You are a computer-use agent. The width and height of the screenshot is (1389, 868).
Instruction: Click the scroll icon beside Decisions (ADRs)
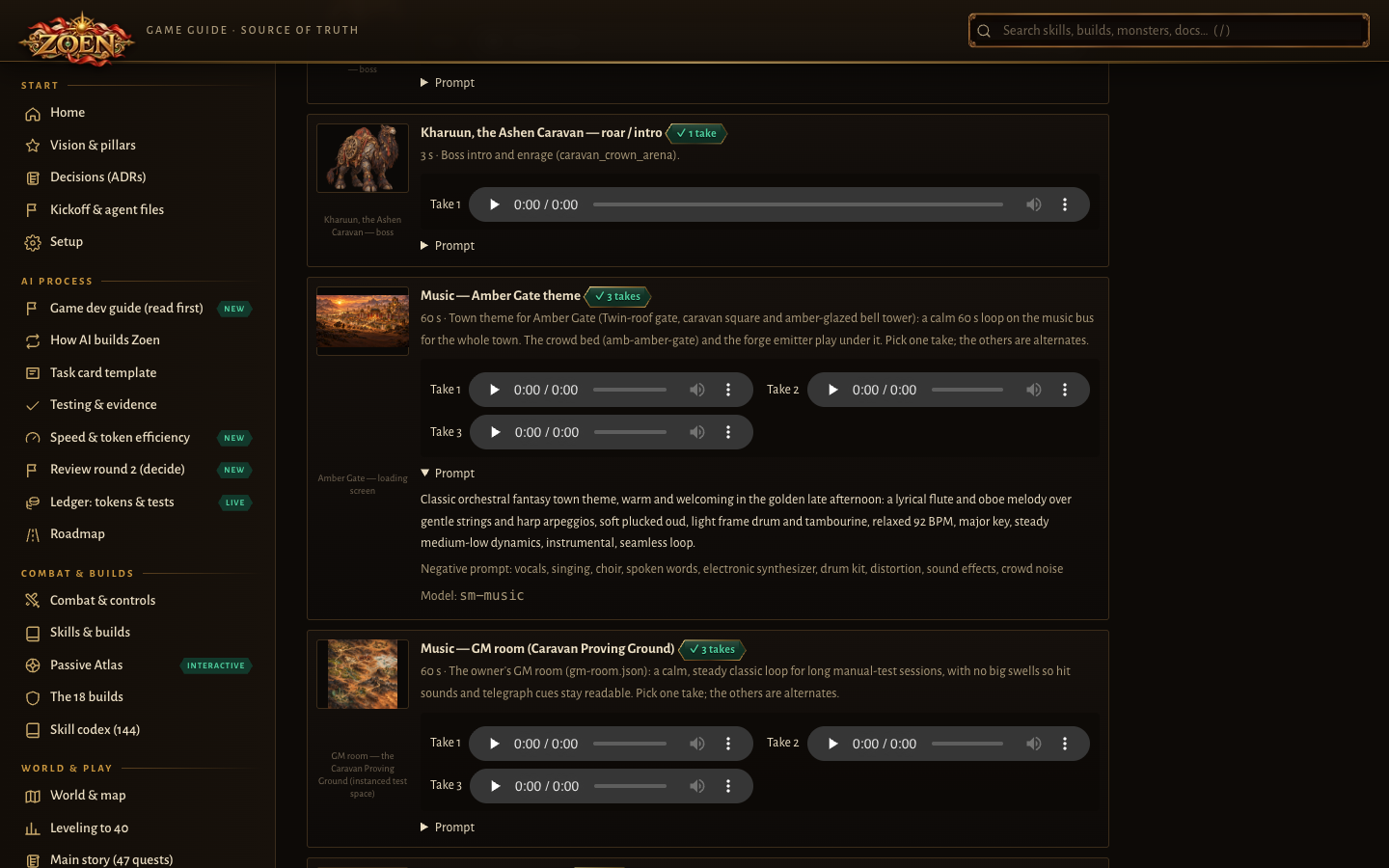(x=33, y=177)
